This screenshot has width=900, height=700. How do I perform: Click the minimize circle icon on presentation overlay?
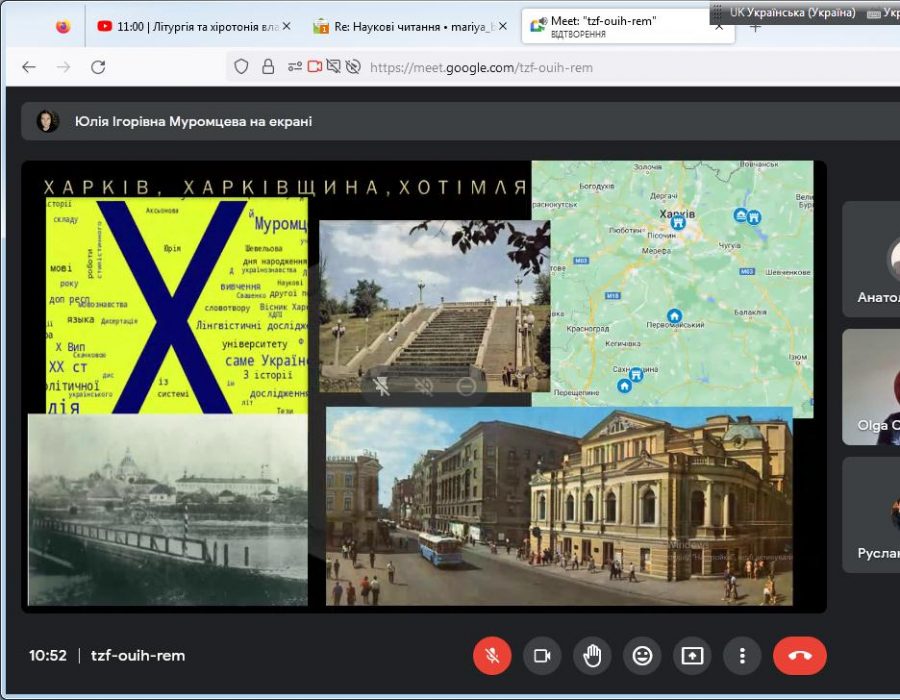coord(466,386)
